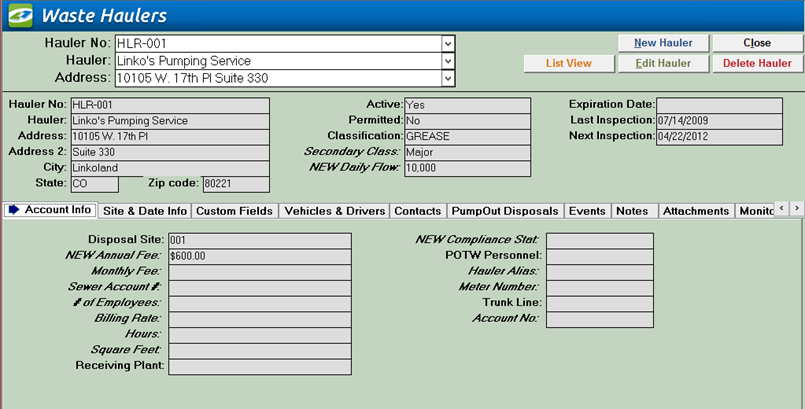The height and width of the screenshot is (409, 805).
Task: Select Linko's Pumping Service combo box
Action: click(x=285, y=61)
